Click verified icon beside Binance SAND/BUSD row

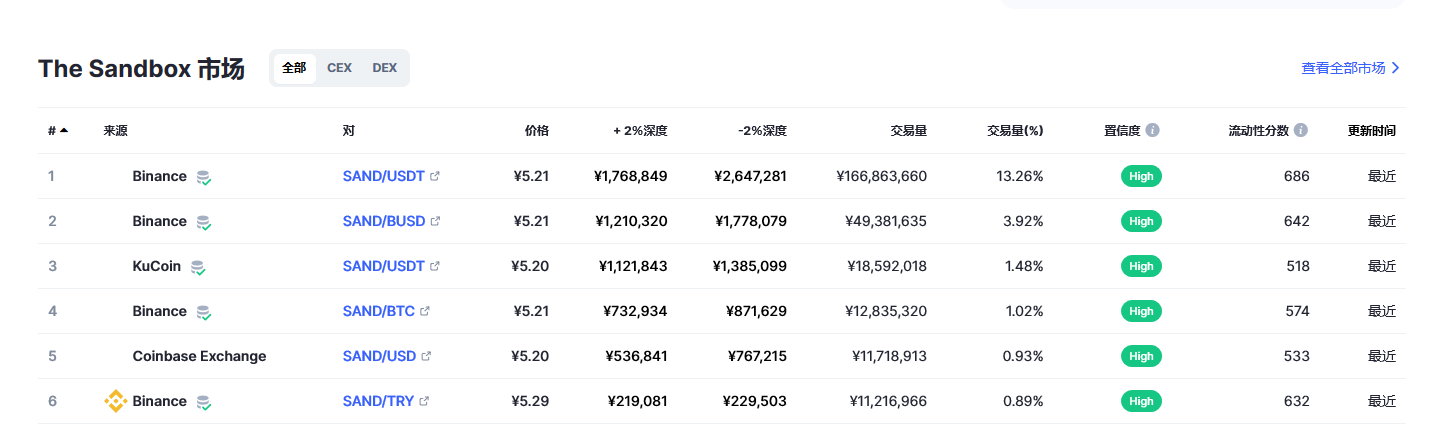coord(203,222)
